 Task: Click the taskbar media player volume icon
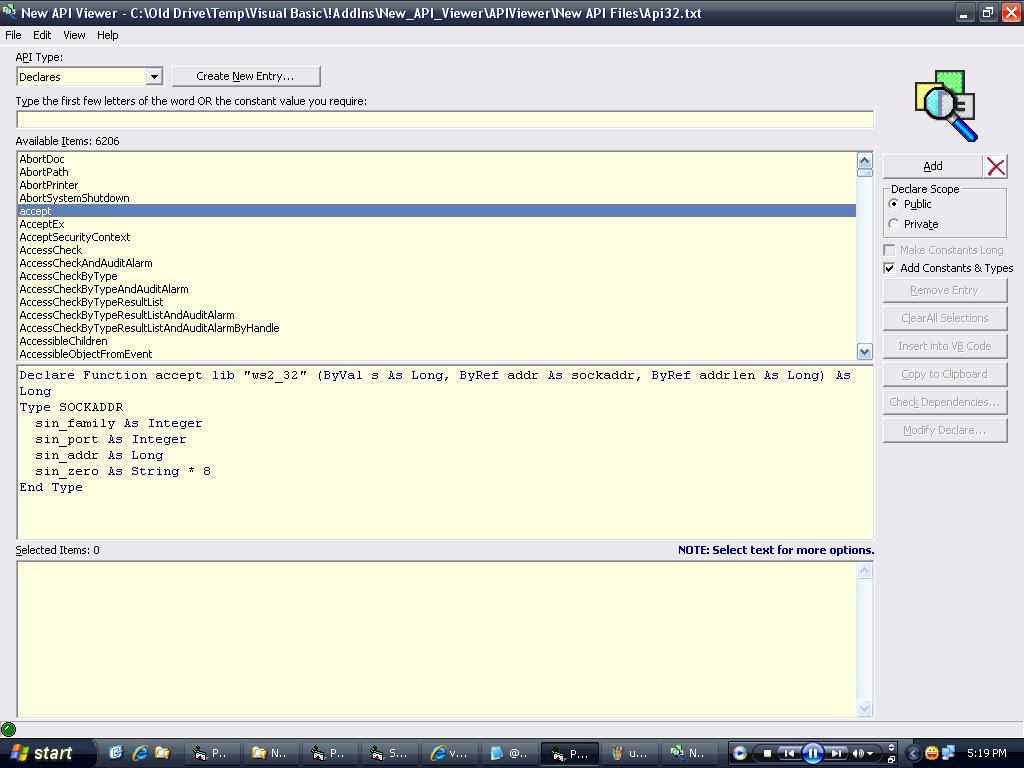pyautogui.click(x=858, y=753)
